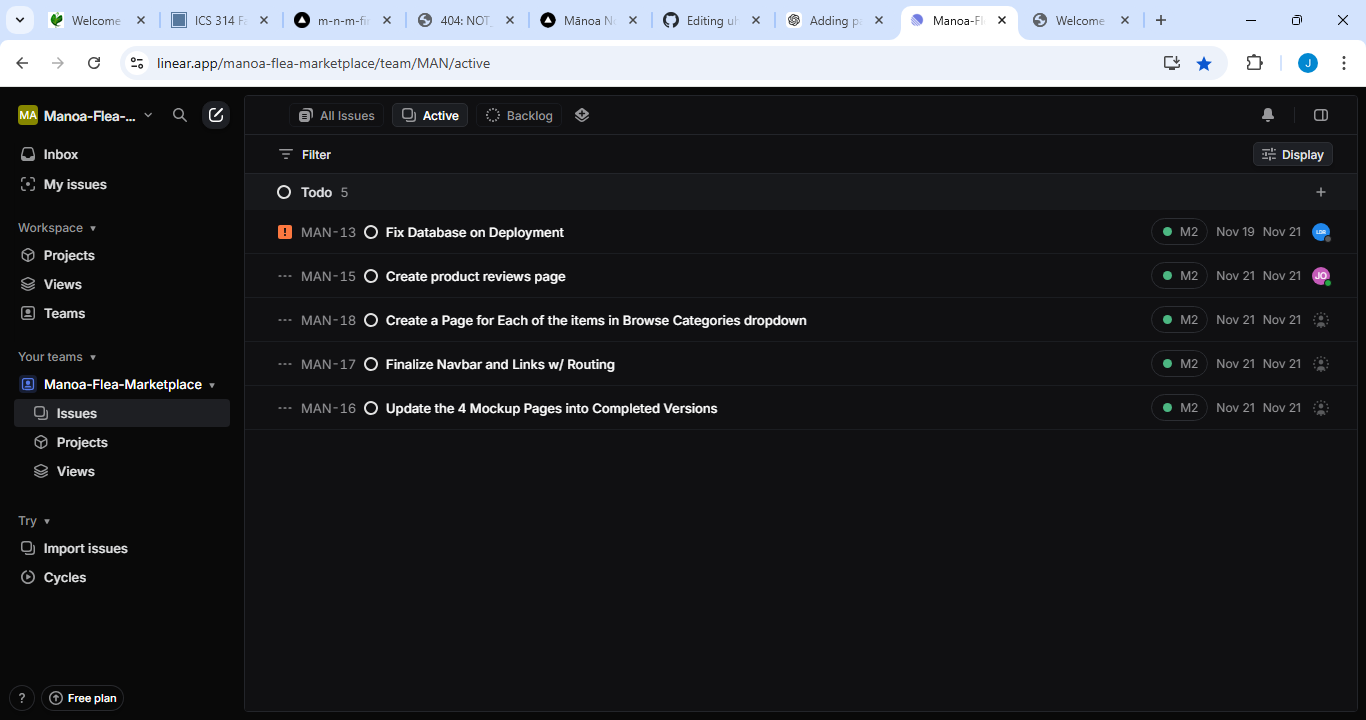Set priority icon on MAN-16 row
Image resolution: width=1366 pixels, height=720 pixels.
tap(285, 408)
